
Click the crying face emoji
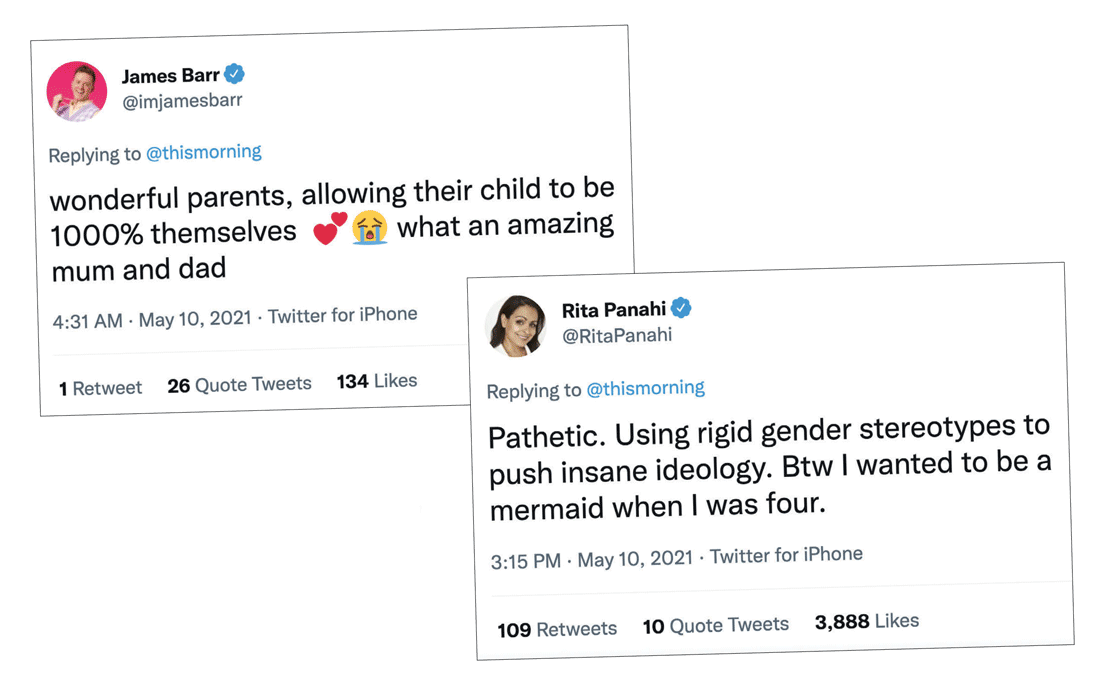click(370, 227)
